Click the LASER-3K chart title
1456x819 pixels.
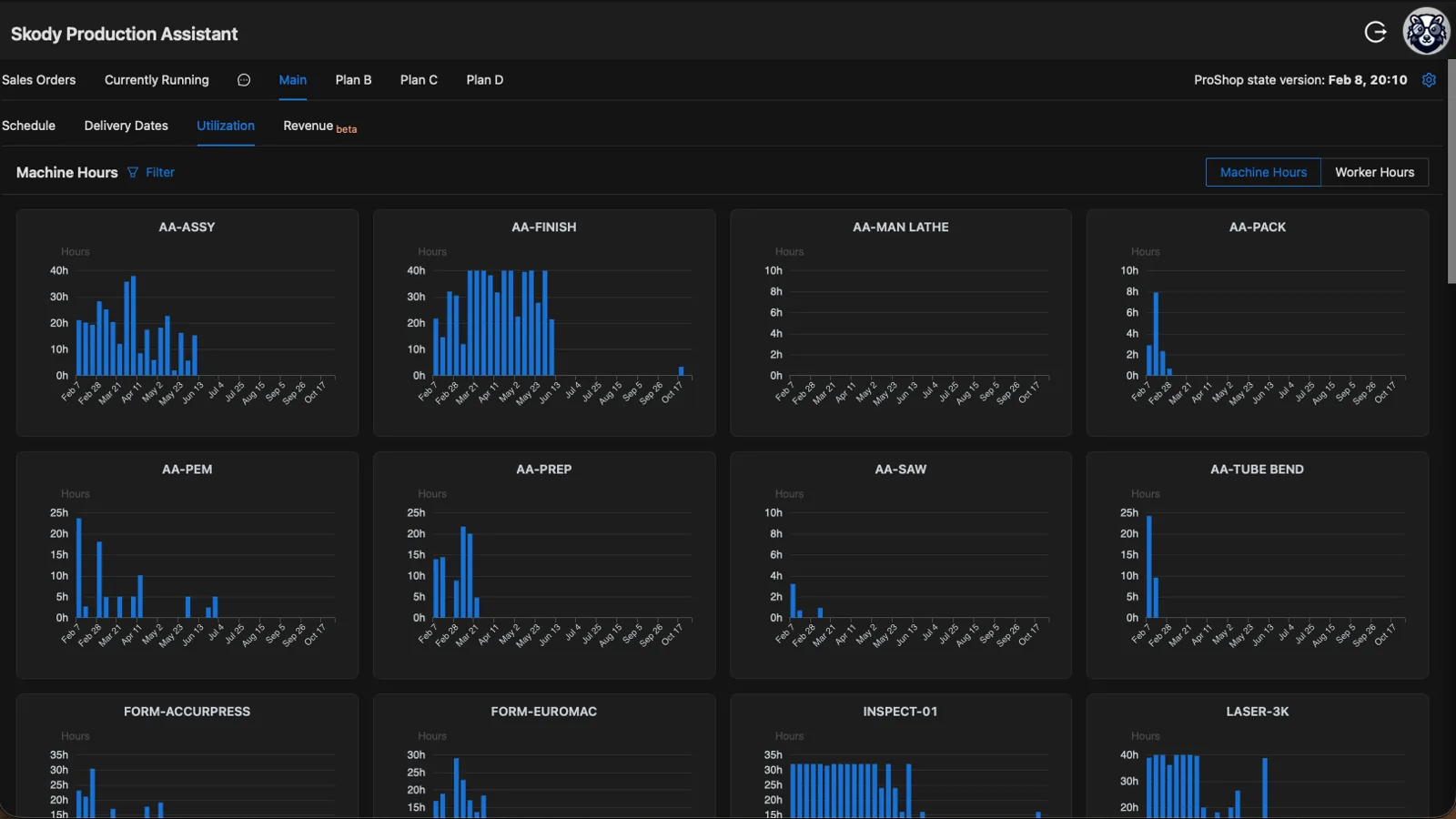point(1257,711)
